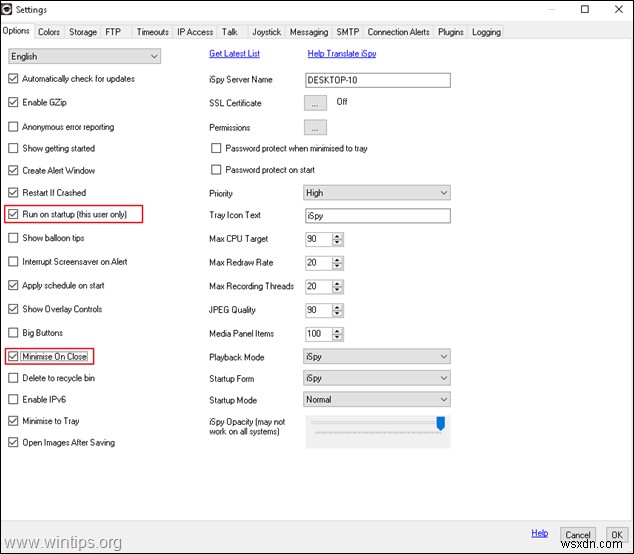
Task: Open the Playback Mode dropdown
Action: point(376,356)
